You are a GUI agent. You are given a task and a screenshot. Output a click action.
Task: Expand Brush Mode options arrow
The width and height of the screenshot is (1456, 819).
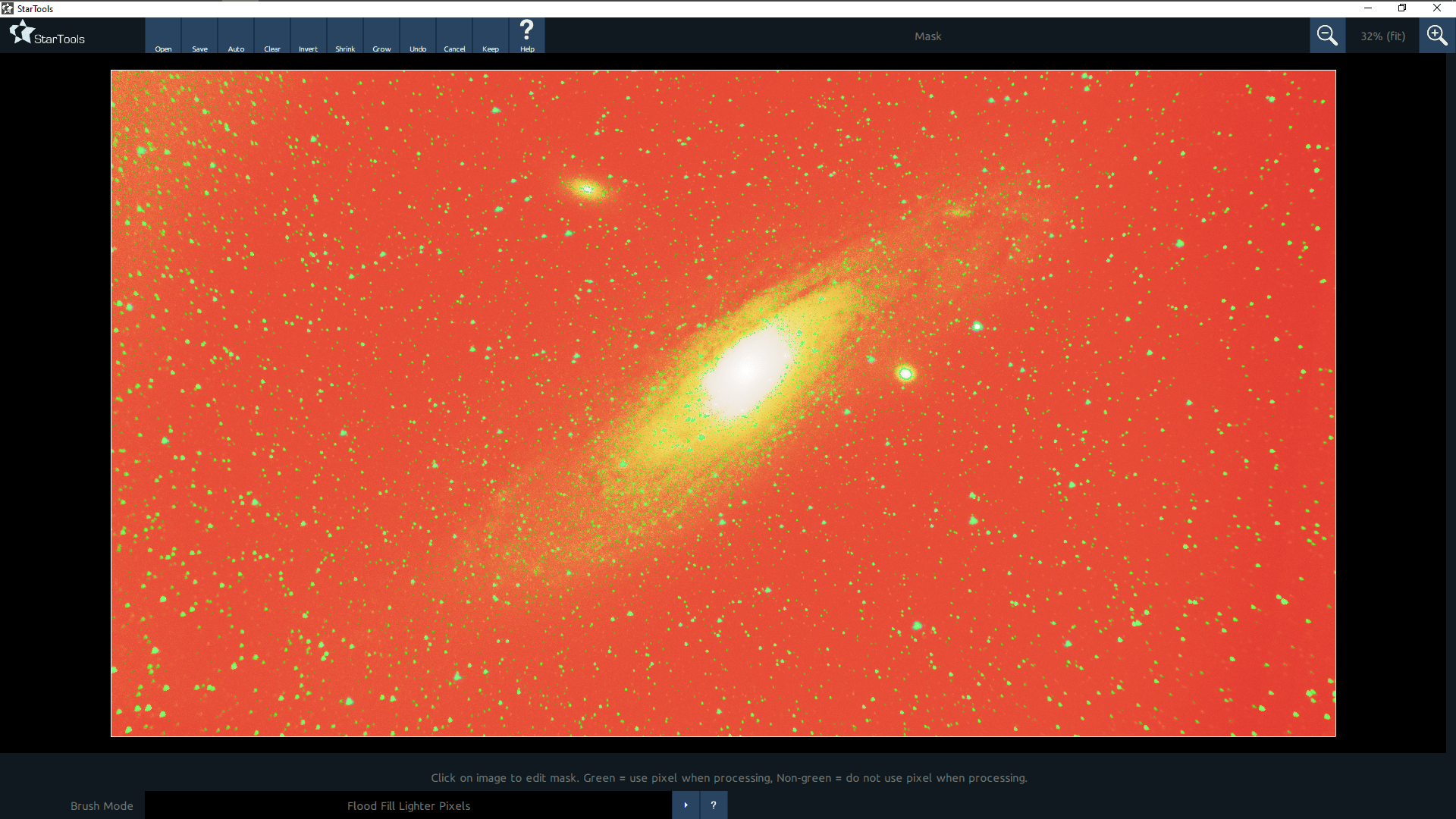[x=686, y=805]
